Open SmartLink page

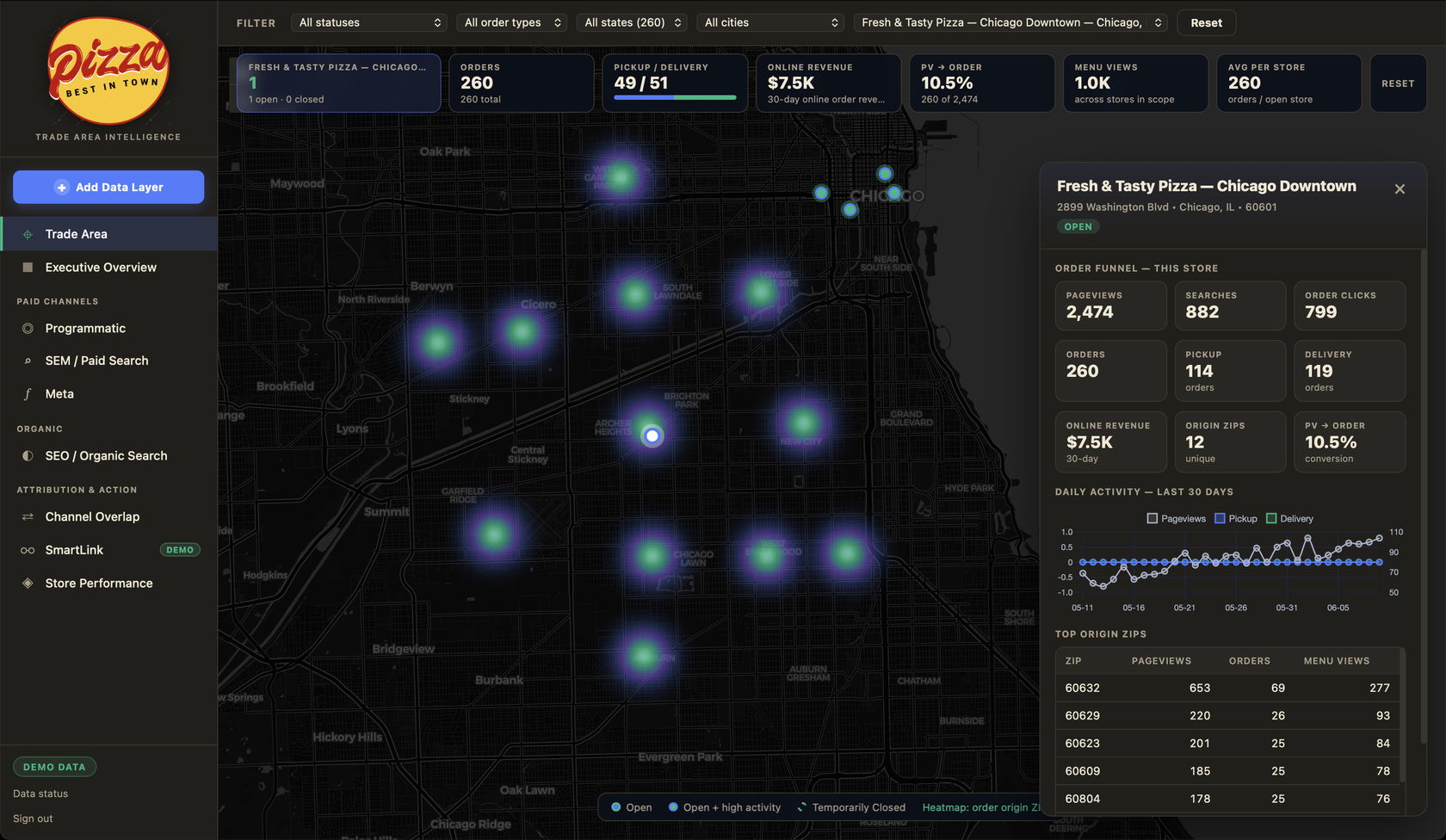pyautogui.click(x=108, y=550)
